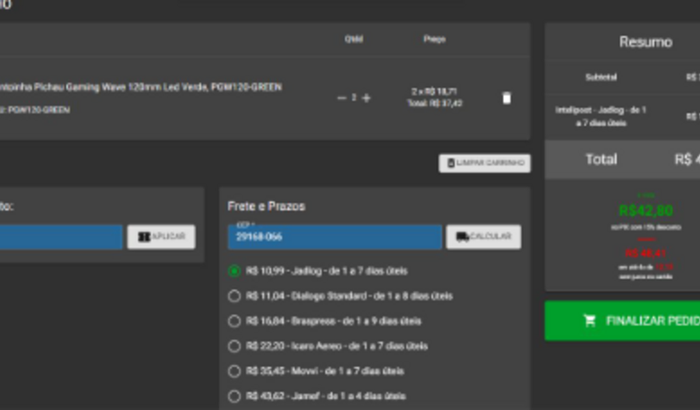700x410 pixels.
Task: Pick Icaro Aereo shipping option
Action: (235, 346)
